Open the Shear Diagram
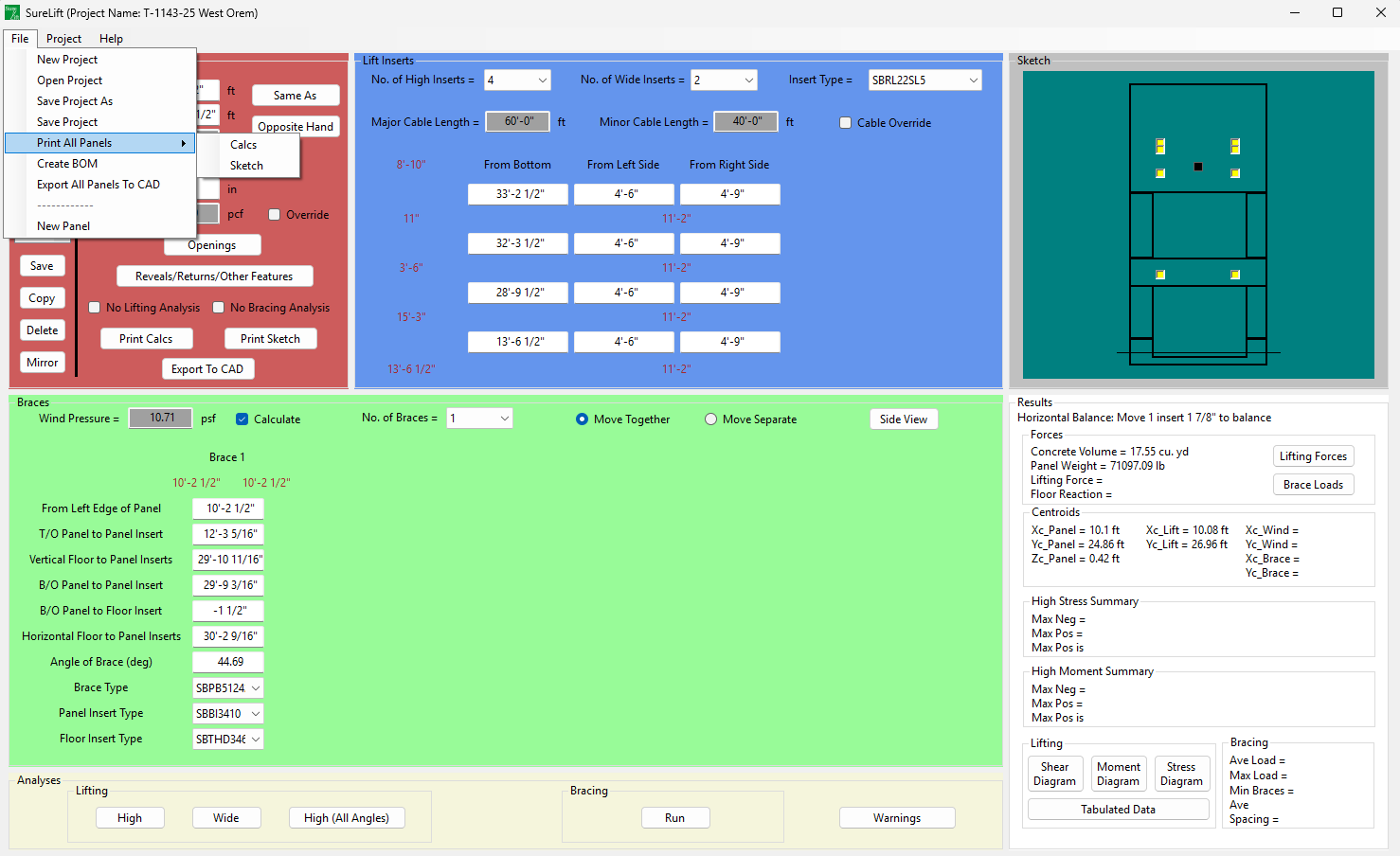Viewport: 1400px width, 856px height. pyautogui.click(x=1054, y=774)
